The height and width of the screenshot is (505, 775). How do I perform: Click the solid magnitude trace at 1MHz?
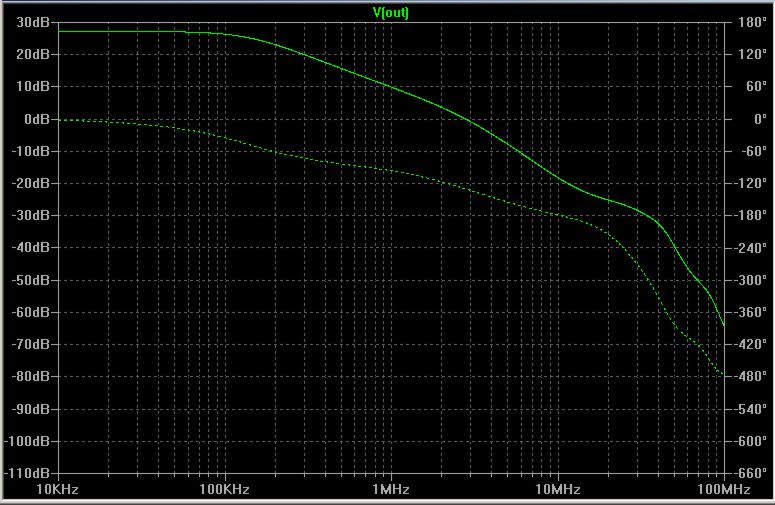[x=391, y=87]
